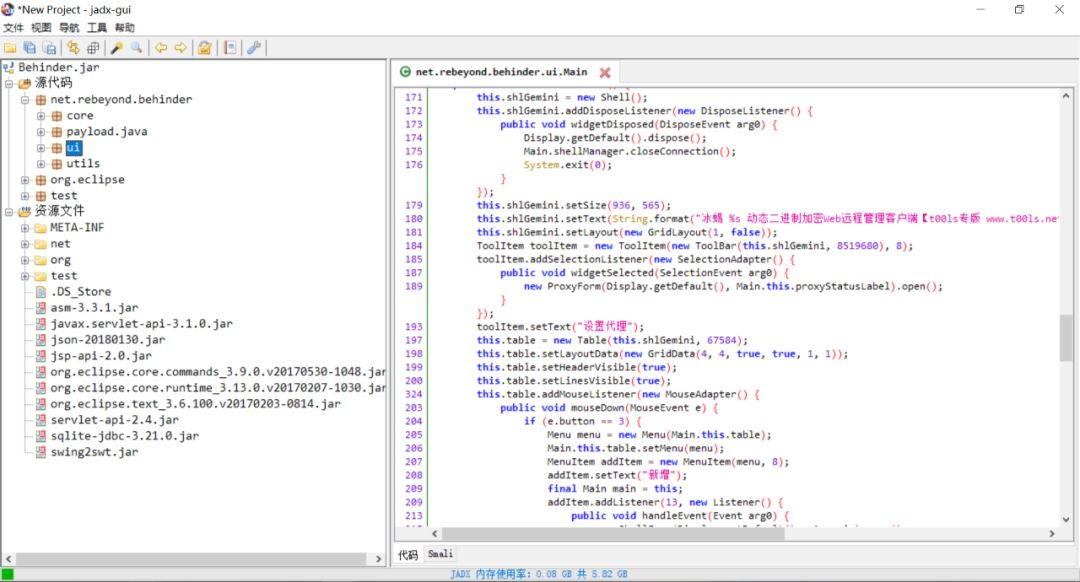Click the class search magnifier icon
Image resolution: width=1080 pixels, height=582 pixels.
pos(136,48)
